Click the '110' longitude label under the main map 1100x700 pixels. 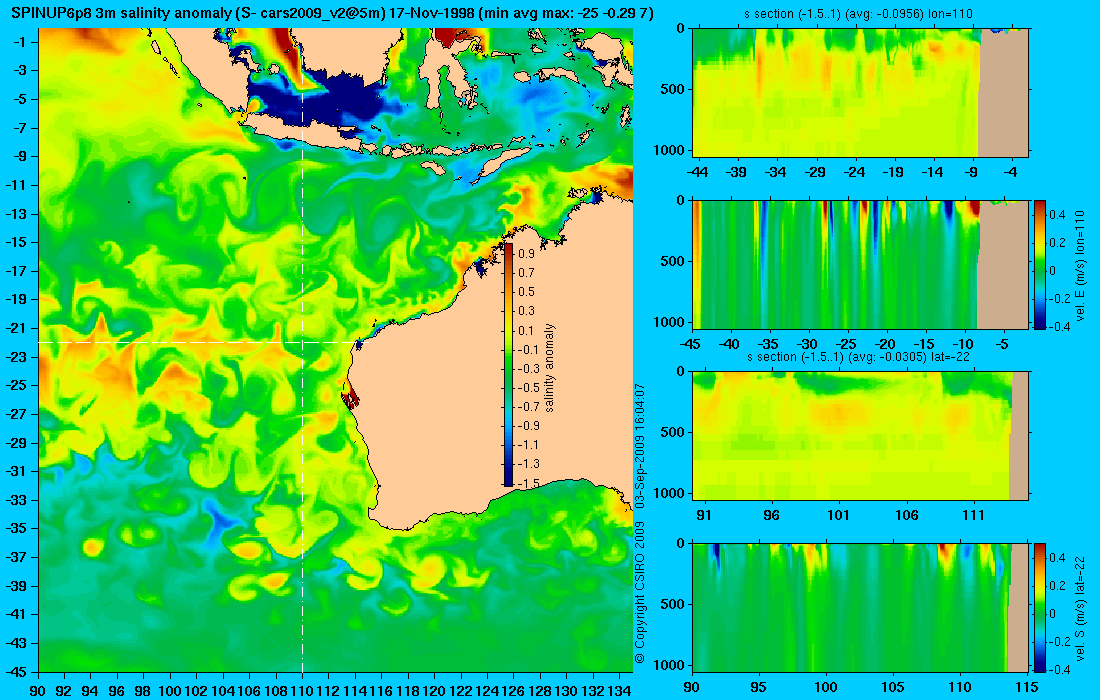[x=302, y=691]
